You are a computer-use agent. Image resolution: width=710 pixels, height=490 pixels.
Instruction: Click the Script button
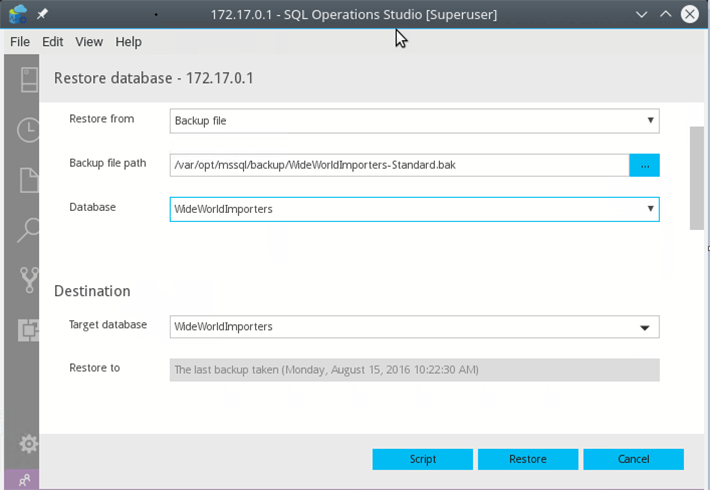click(422, 459)
